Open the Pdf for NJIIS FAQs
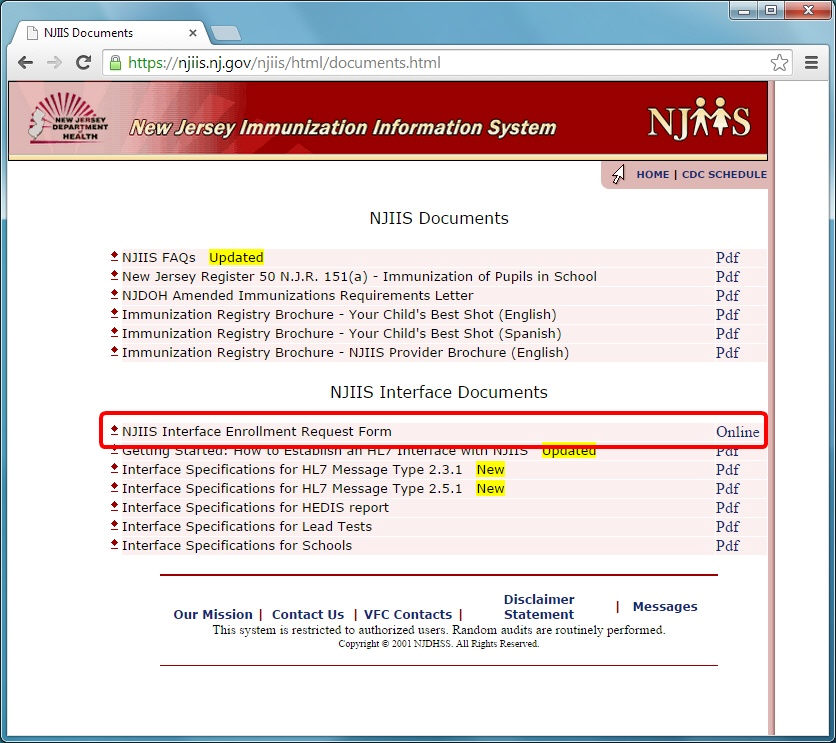 727,257
